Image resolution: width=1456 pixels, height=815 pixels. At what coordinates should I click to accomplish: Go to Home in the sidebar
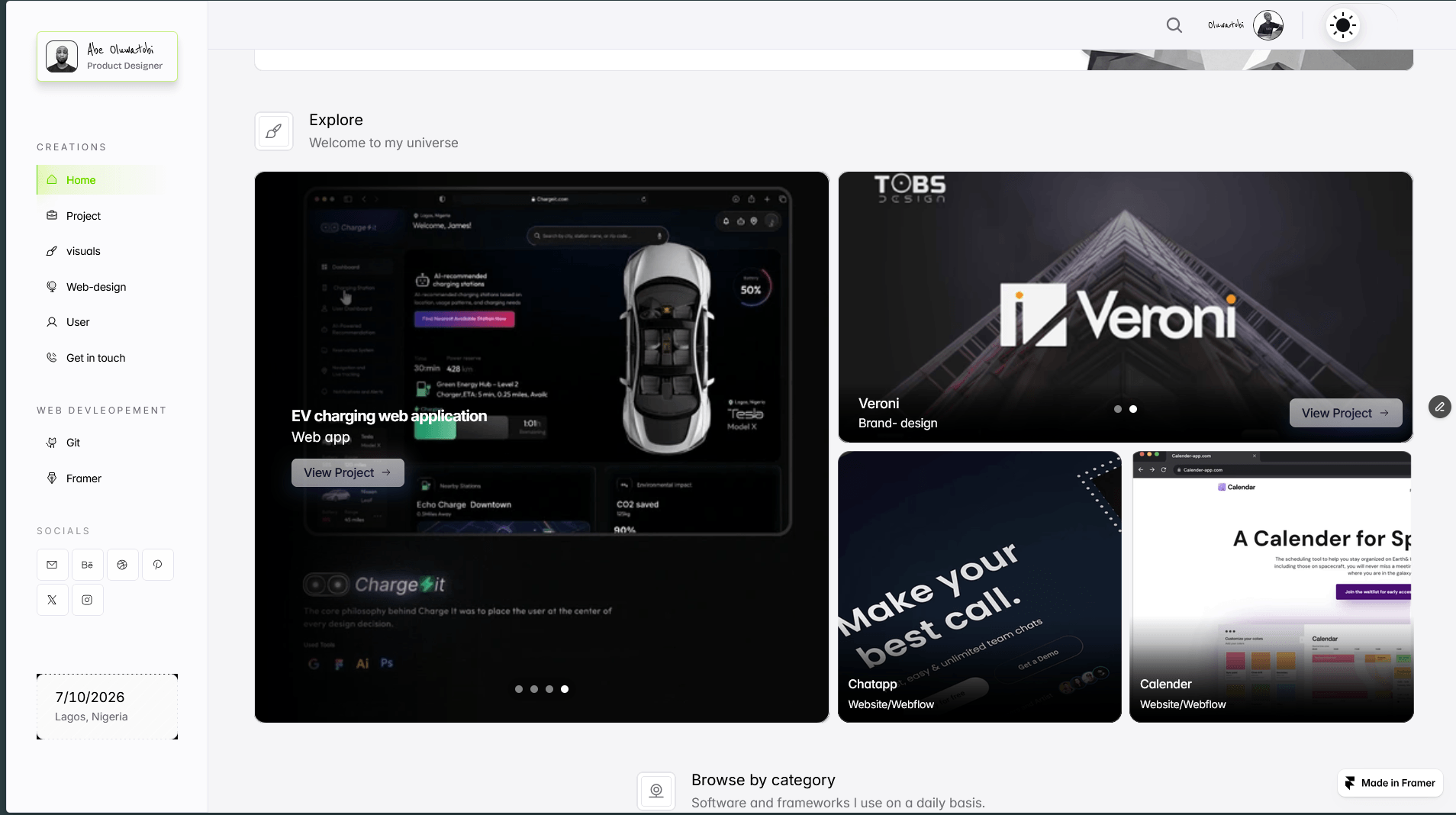click(98, 180)
